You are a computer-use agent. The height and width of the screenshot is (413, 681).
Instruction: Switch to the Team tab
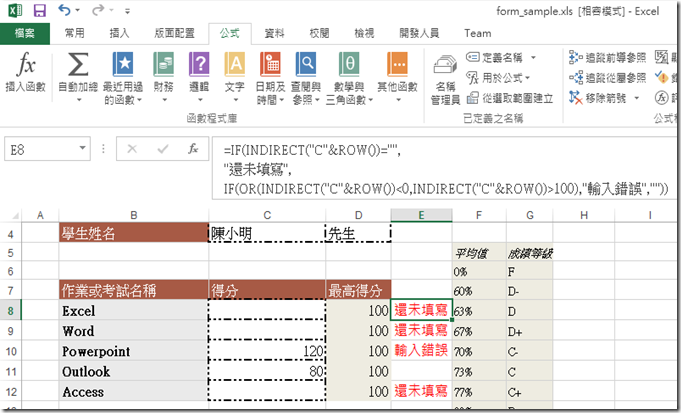coord(477,33)
